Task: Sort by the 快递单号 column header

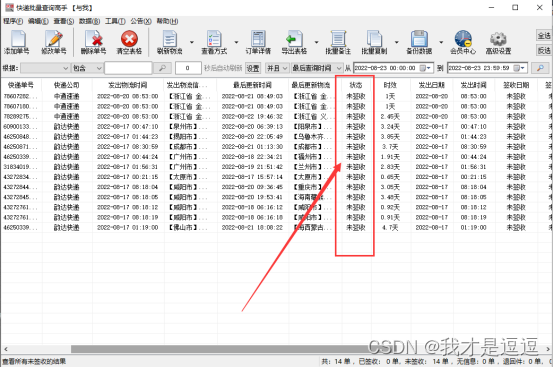Action: point(21,85)
